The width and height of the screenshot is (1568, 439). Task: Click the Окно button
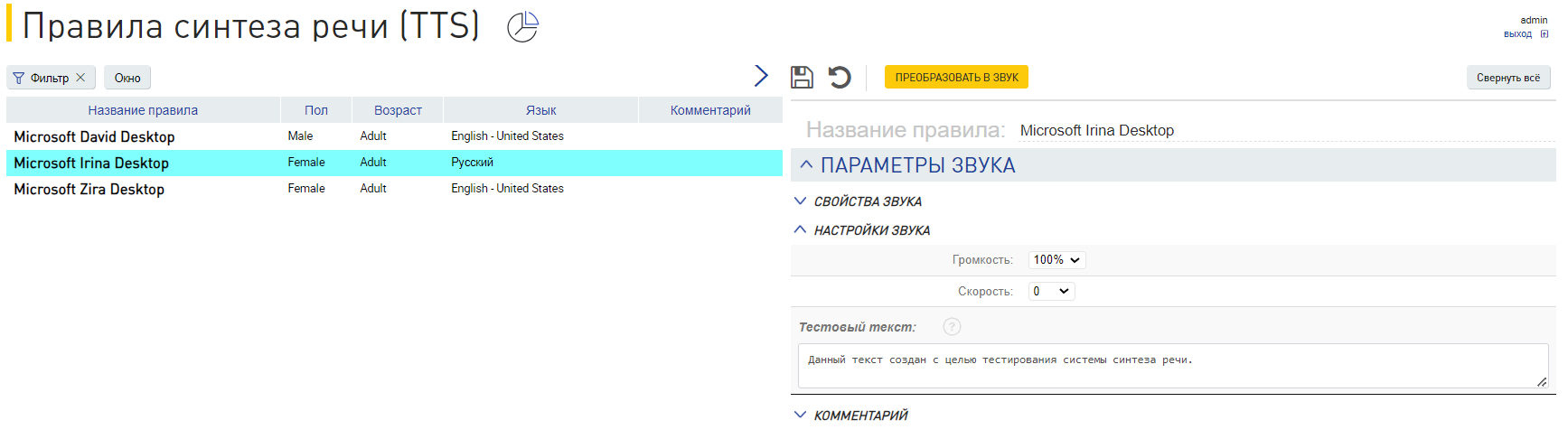coord(127,78)
